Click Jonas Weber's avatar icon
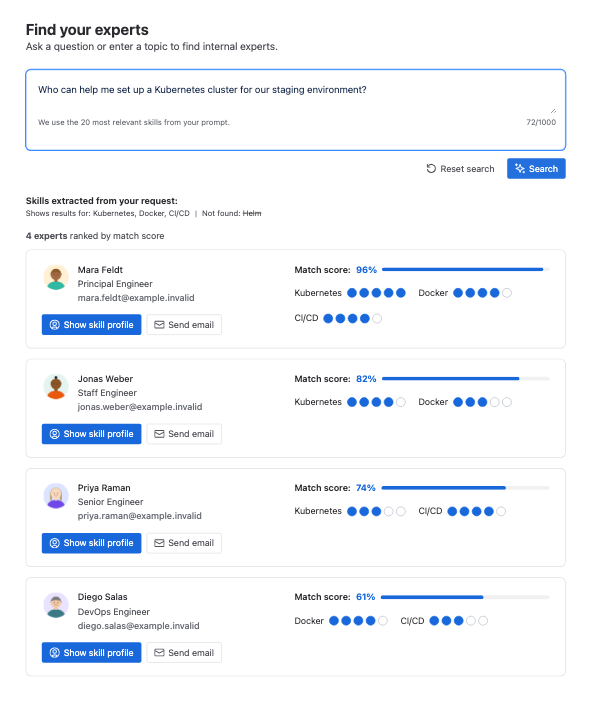Viewport: 592px width, 720px height. tap(56, 387)
